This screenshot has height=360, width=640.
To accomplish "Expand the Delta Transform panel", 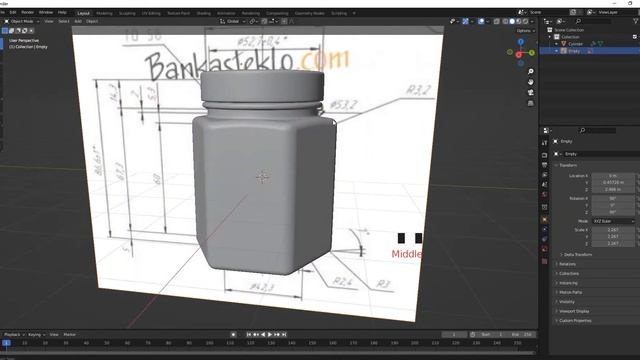I will 578,254.
